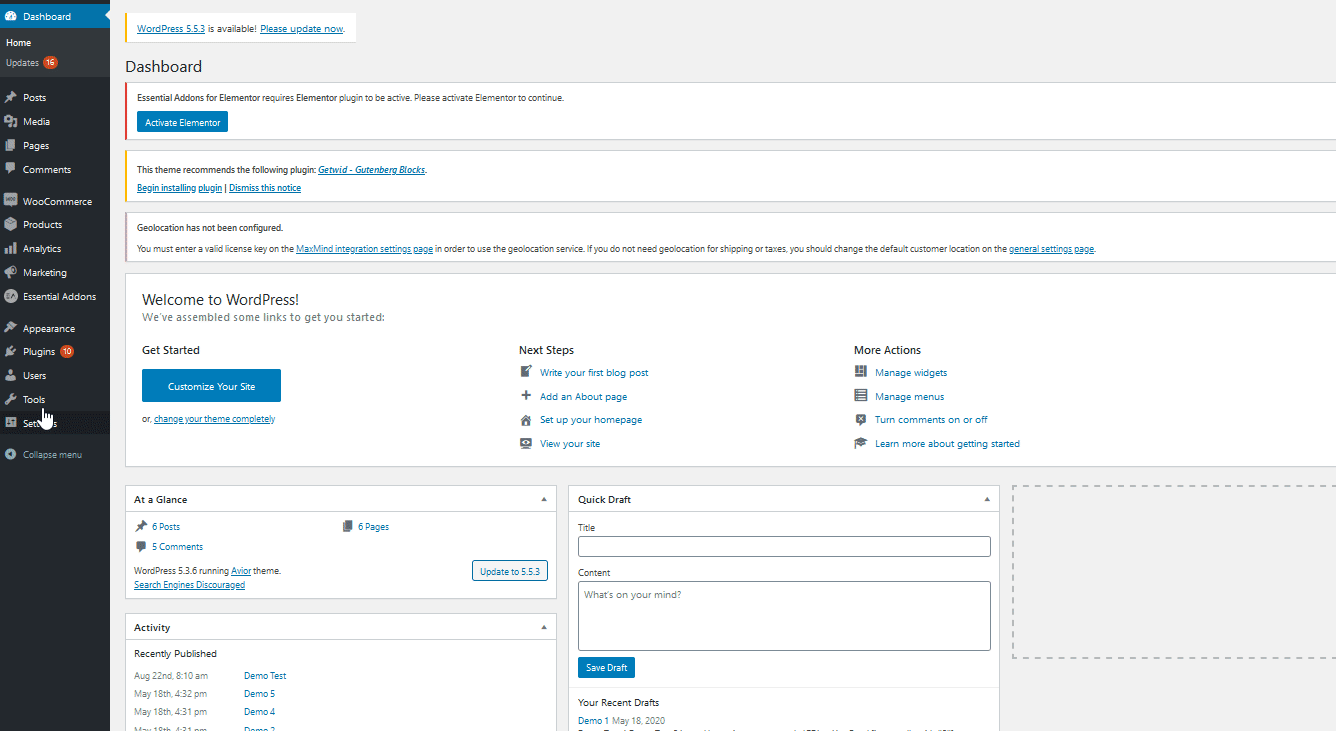The image size is (1336, 731).
Task: Collapse the At a Glance panel arrow
Action: pos(544,499)
